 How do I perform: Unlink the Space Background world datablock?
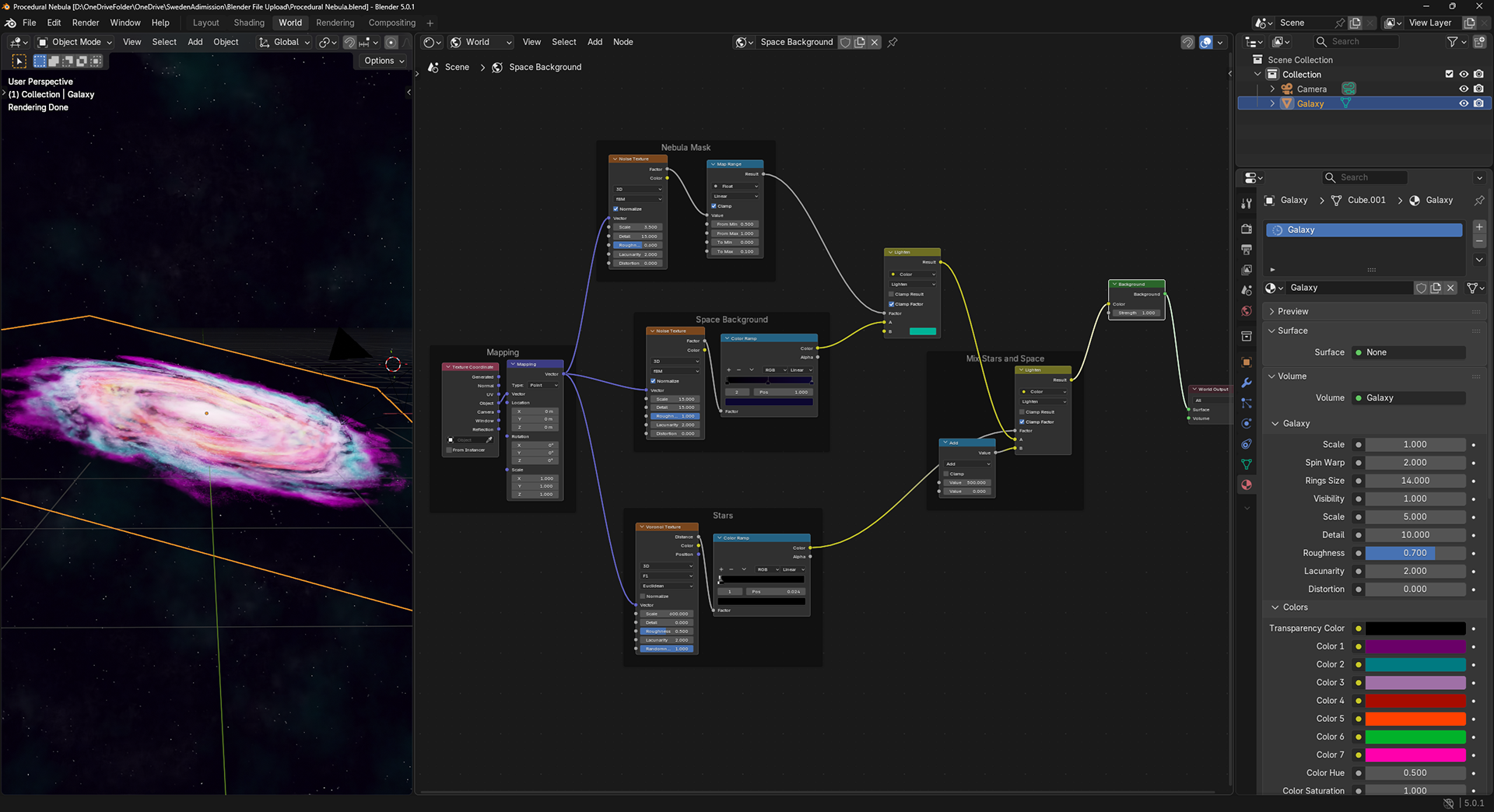pos(875,42)
